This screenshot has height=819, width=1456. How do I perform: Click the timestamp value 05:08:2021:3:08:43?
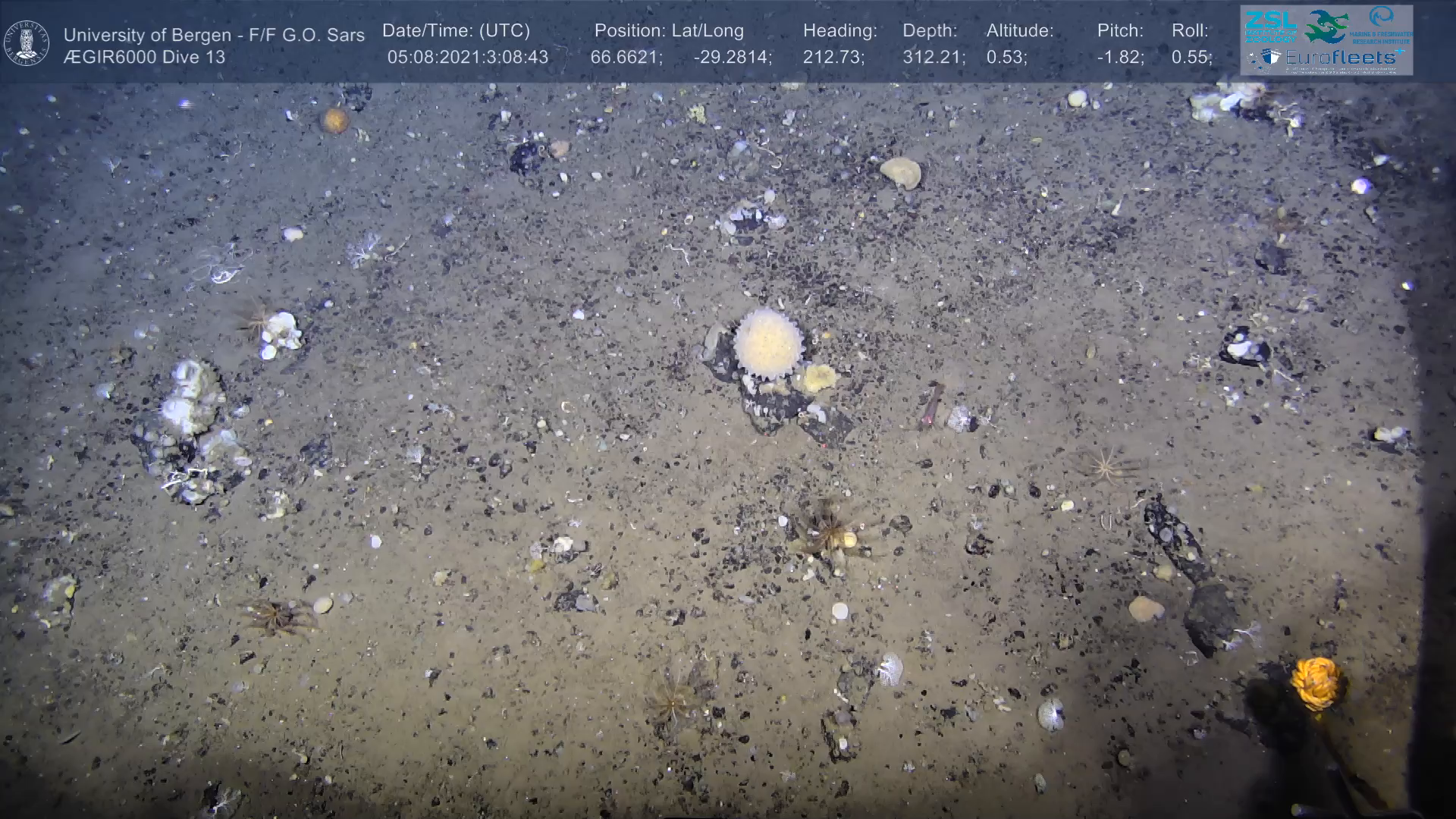(467, 57)
